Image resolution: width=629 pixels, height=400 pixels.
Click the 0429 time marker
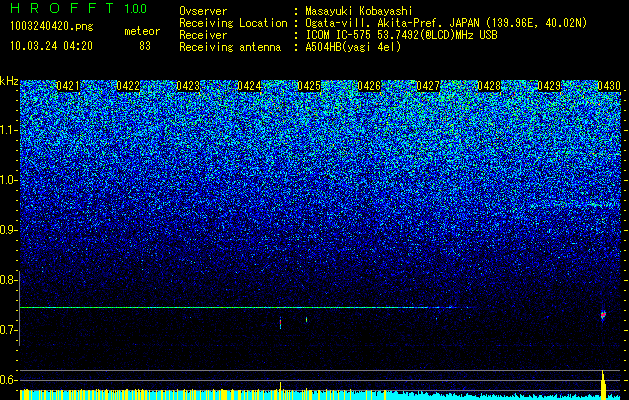(549, 86)
